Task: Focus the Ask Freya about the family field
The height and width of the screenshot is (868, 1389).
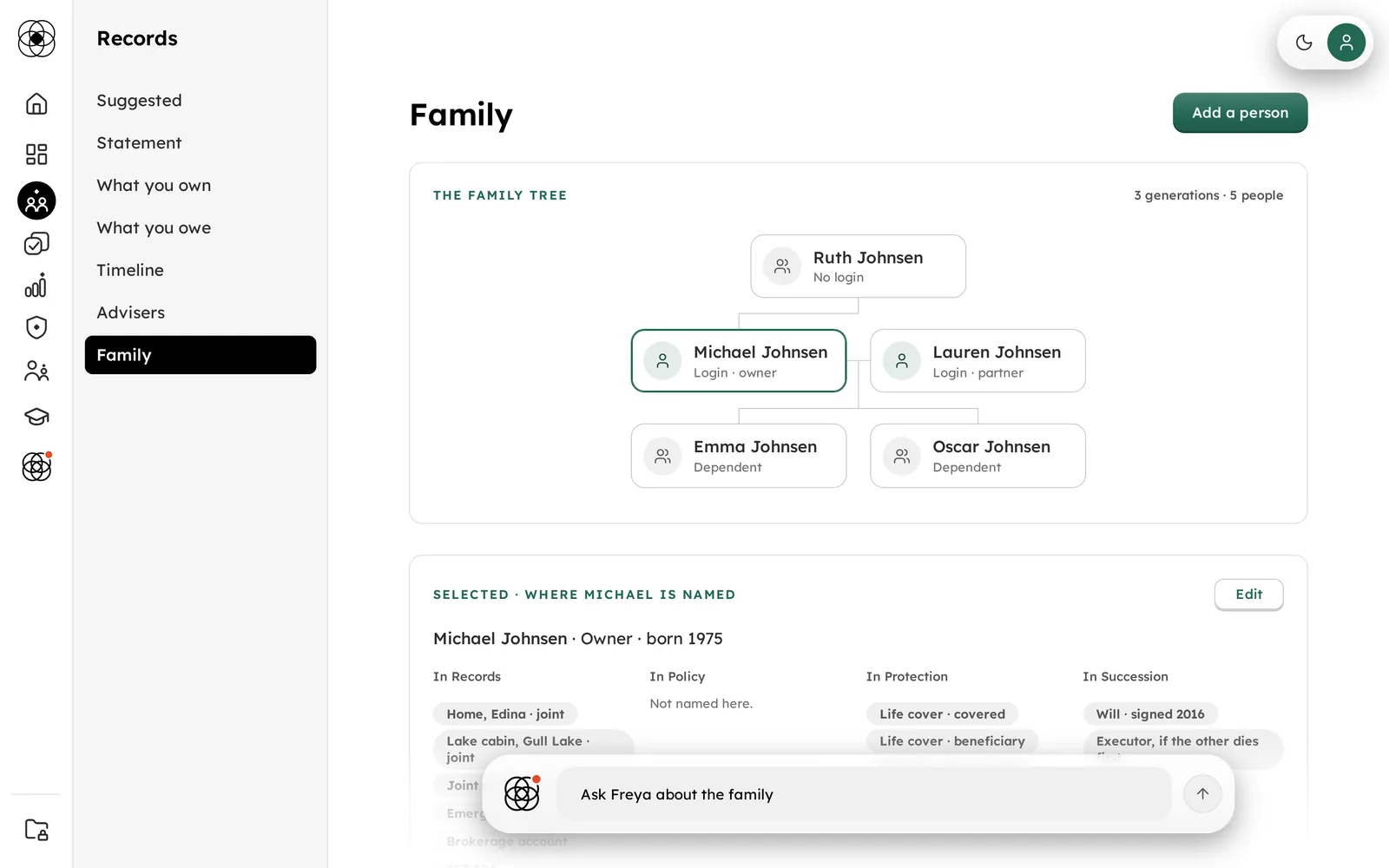Action: [x=864, y=794]
